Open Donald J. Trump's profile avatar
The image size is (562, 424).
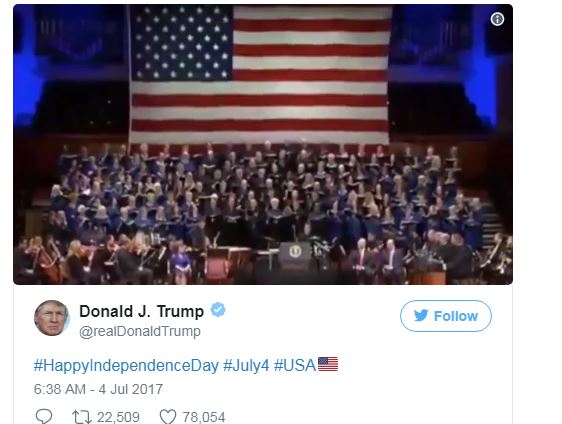coord(52,318)
